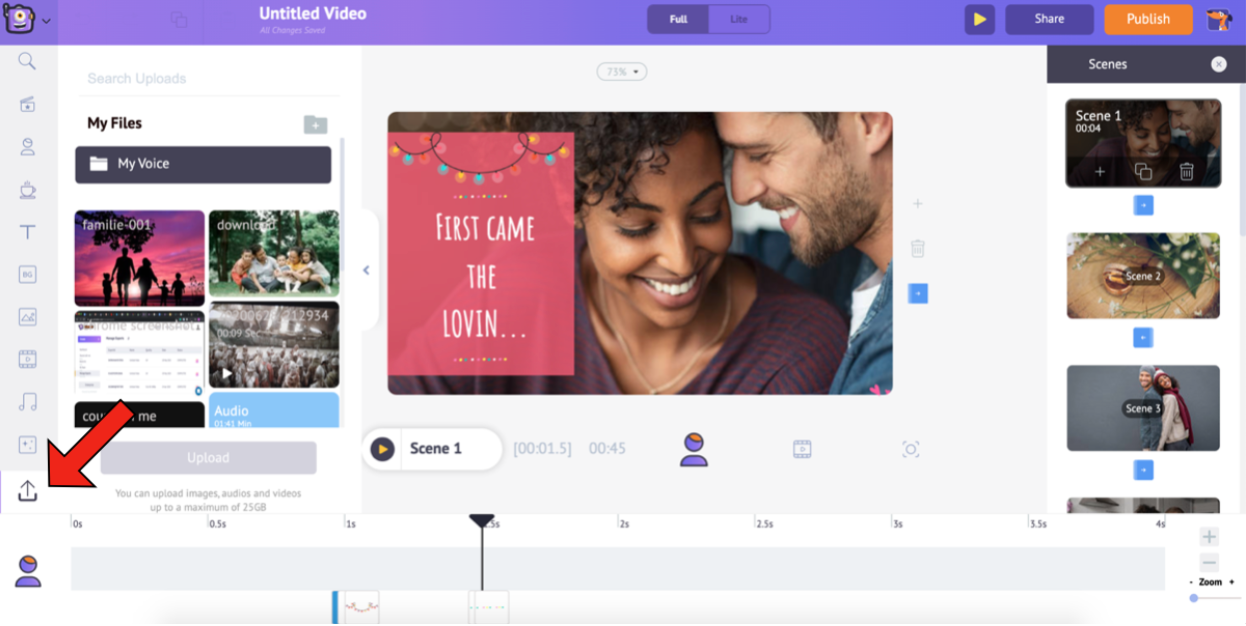Click the Search icon in left sidebar
The width and height of the screenshot is (1246, 626).
coord(27,62)
